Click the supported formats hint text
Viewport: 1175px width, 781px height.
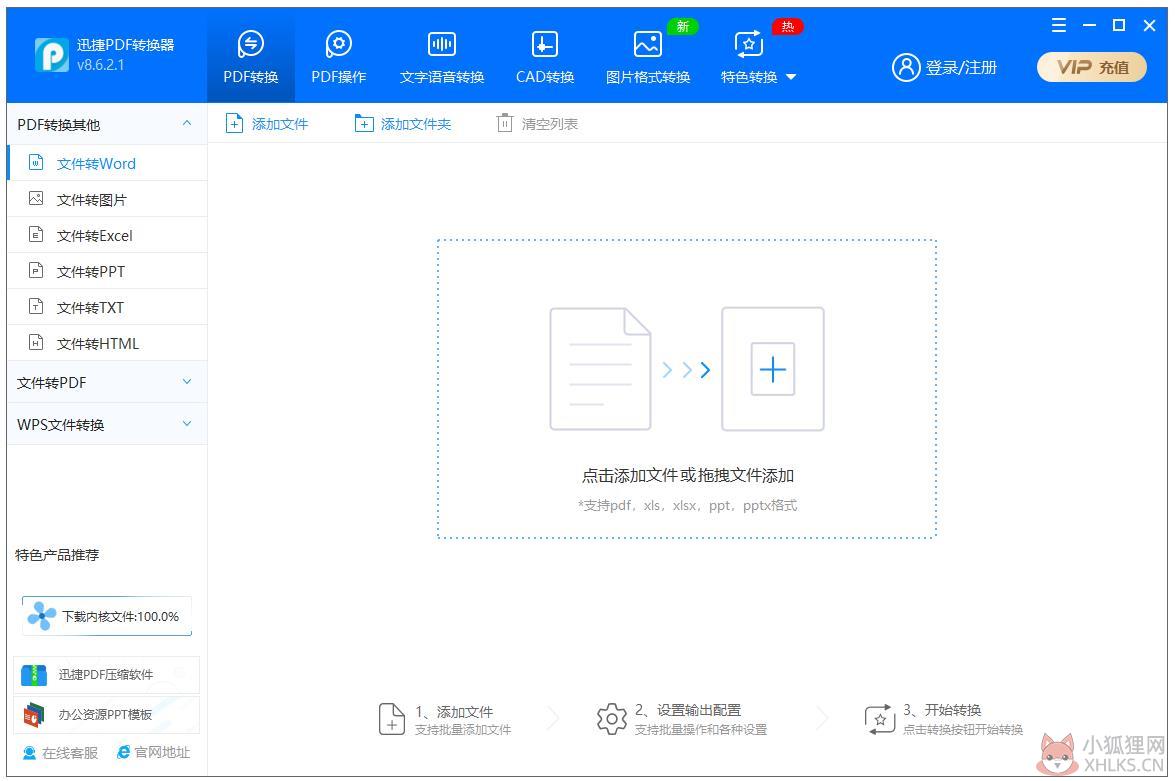688,505
